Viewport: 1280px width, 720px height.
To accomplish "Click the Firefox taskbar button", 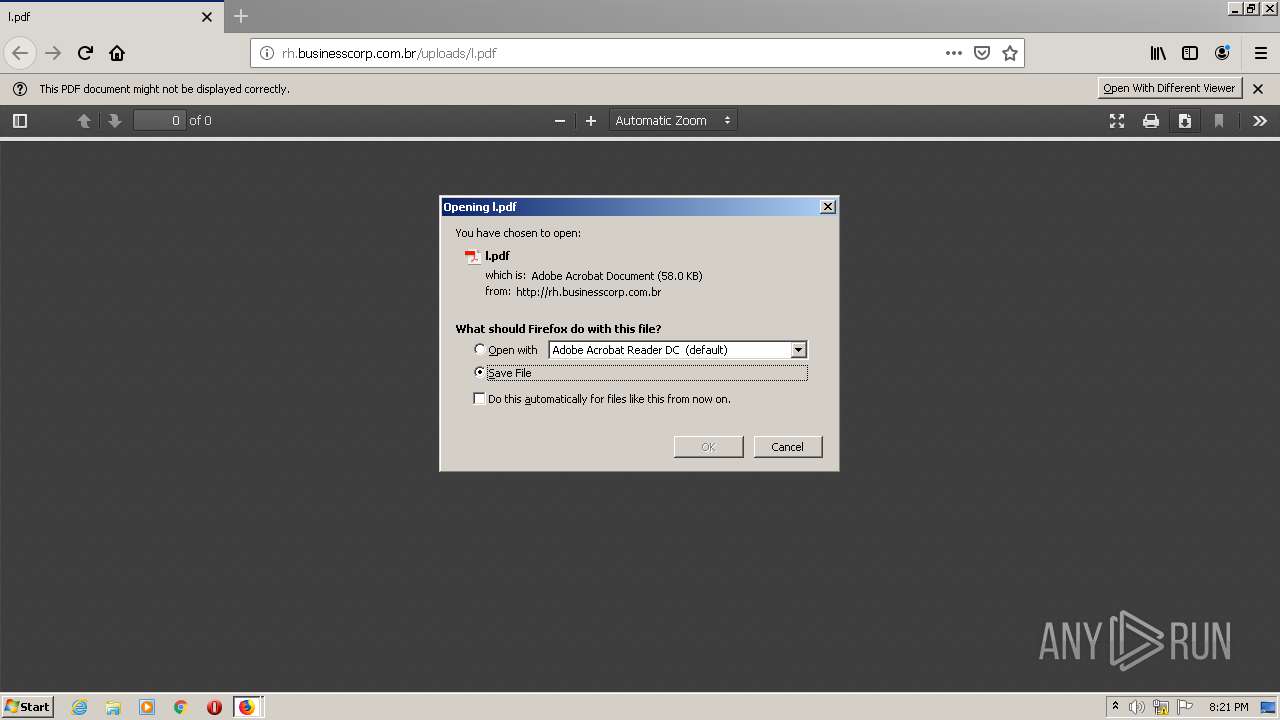I will [x=247, y=707].
